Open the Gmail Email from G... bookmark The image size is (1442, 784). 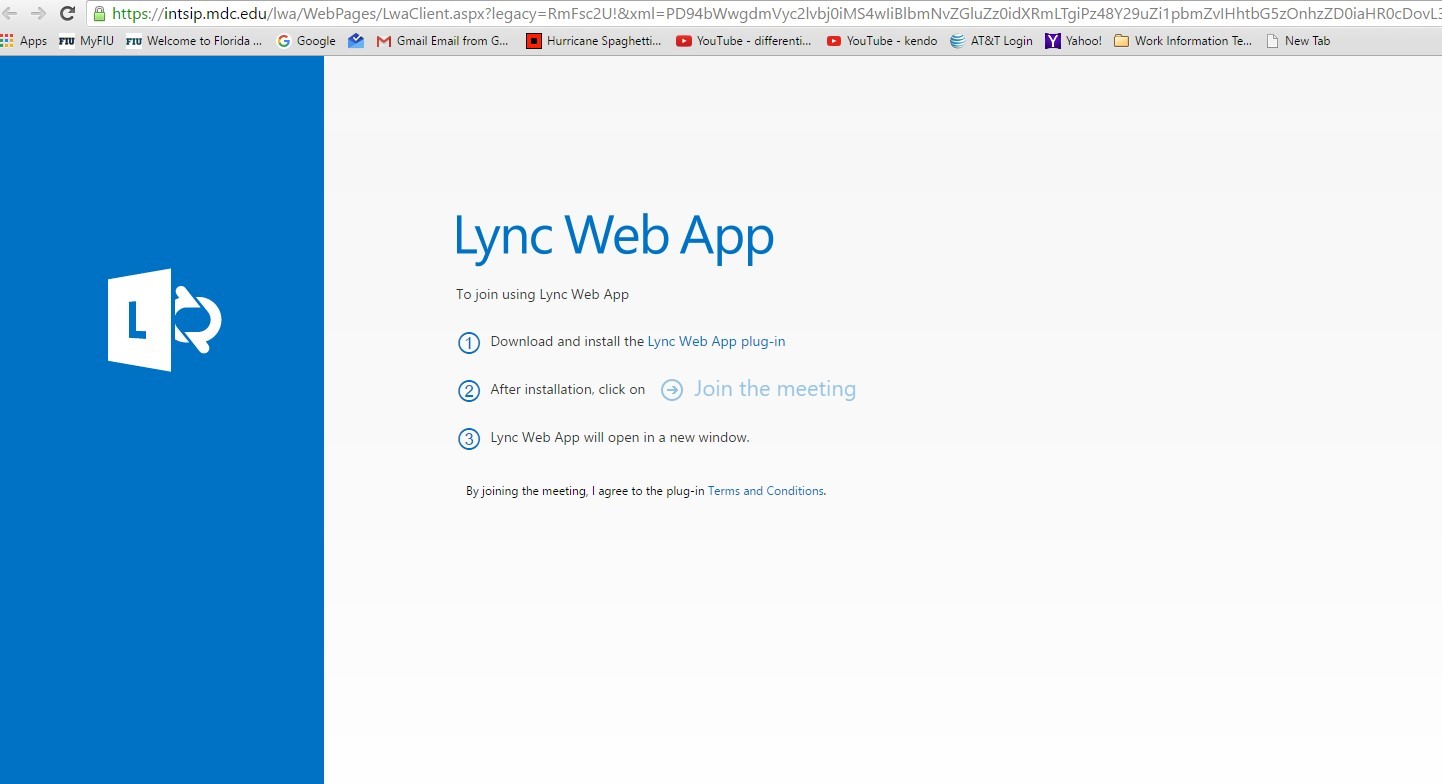[443, 41]
